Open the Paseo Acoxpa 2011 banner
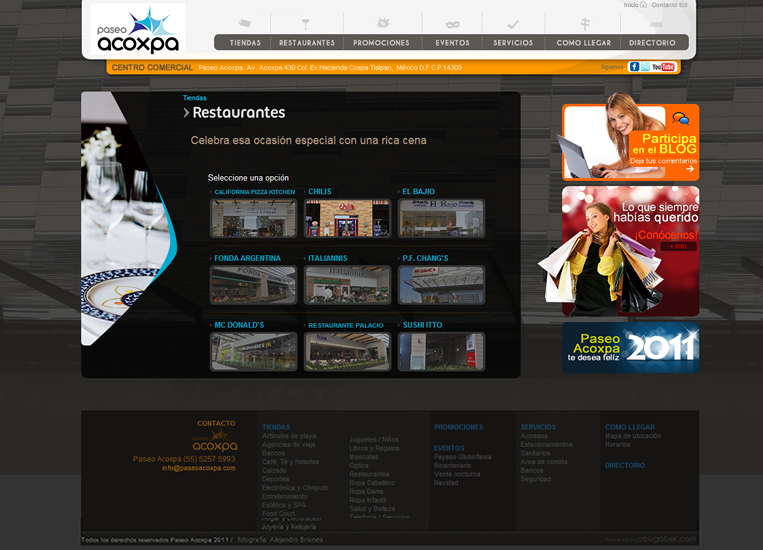The height and width of the screenshot is (550, 763). [631, 348]
